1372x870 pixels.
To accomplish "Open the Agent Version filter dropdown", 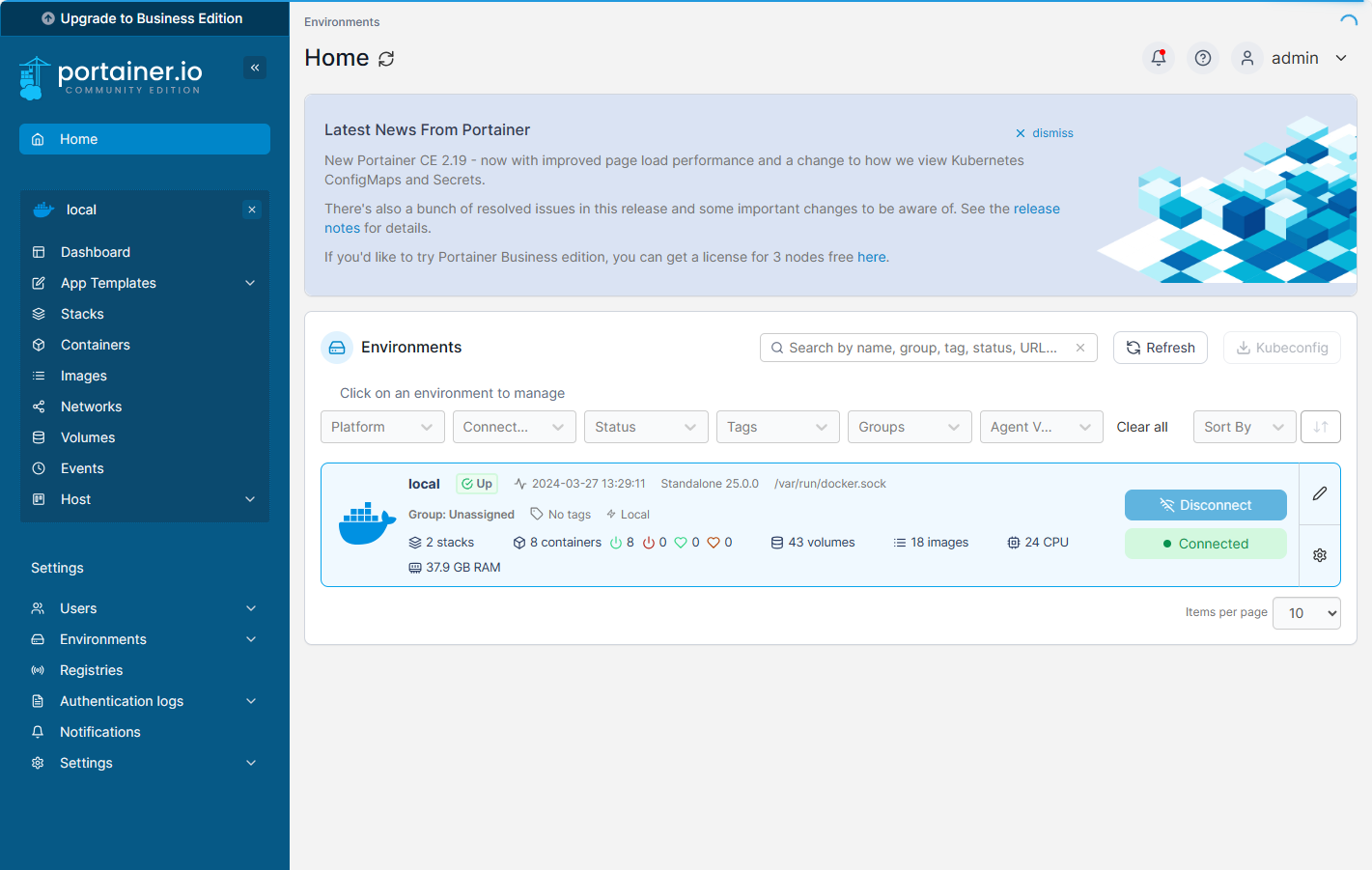I will click(x=1042, y=427).
